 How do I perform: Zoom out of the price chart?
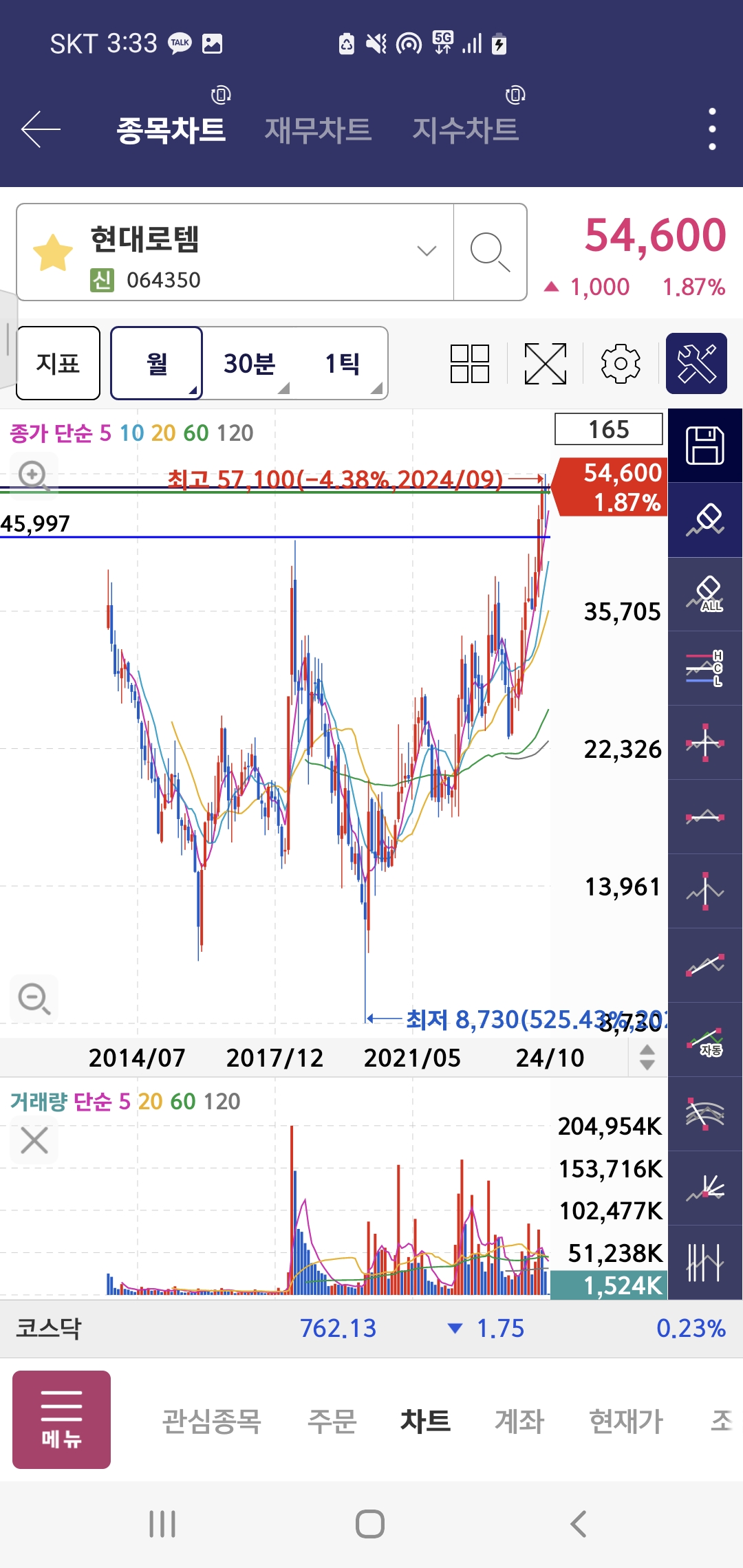[x=34, y=999]
